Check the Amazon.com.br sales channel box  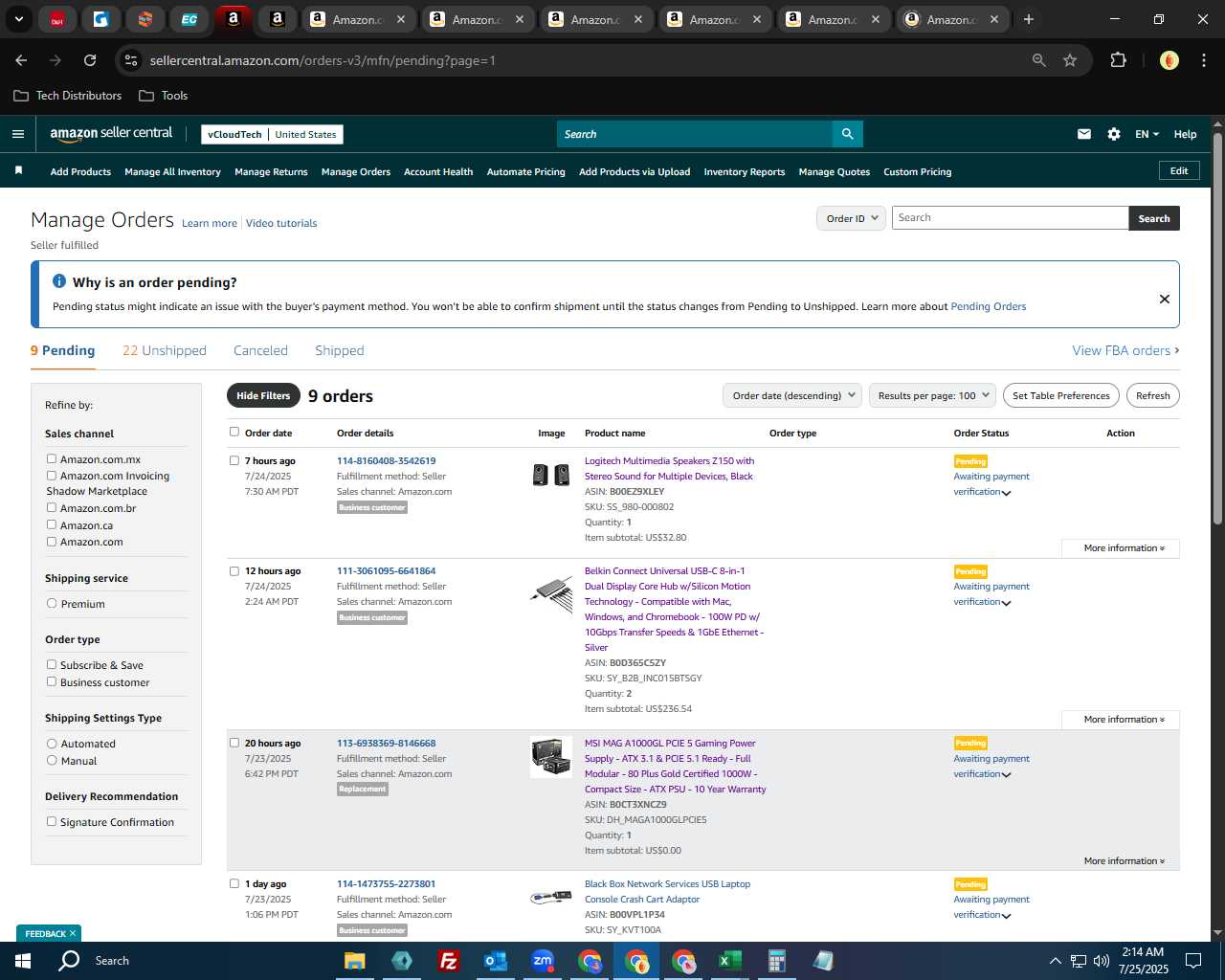[x=52, y=508]
